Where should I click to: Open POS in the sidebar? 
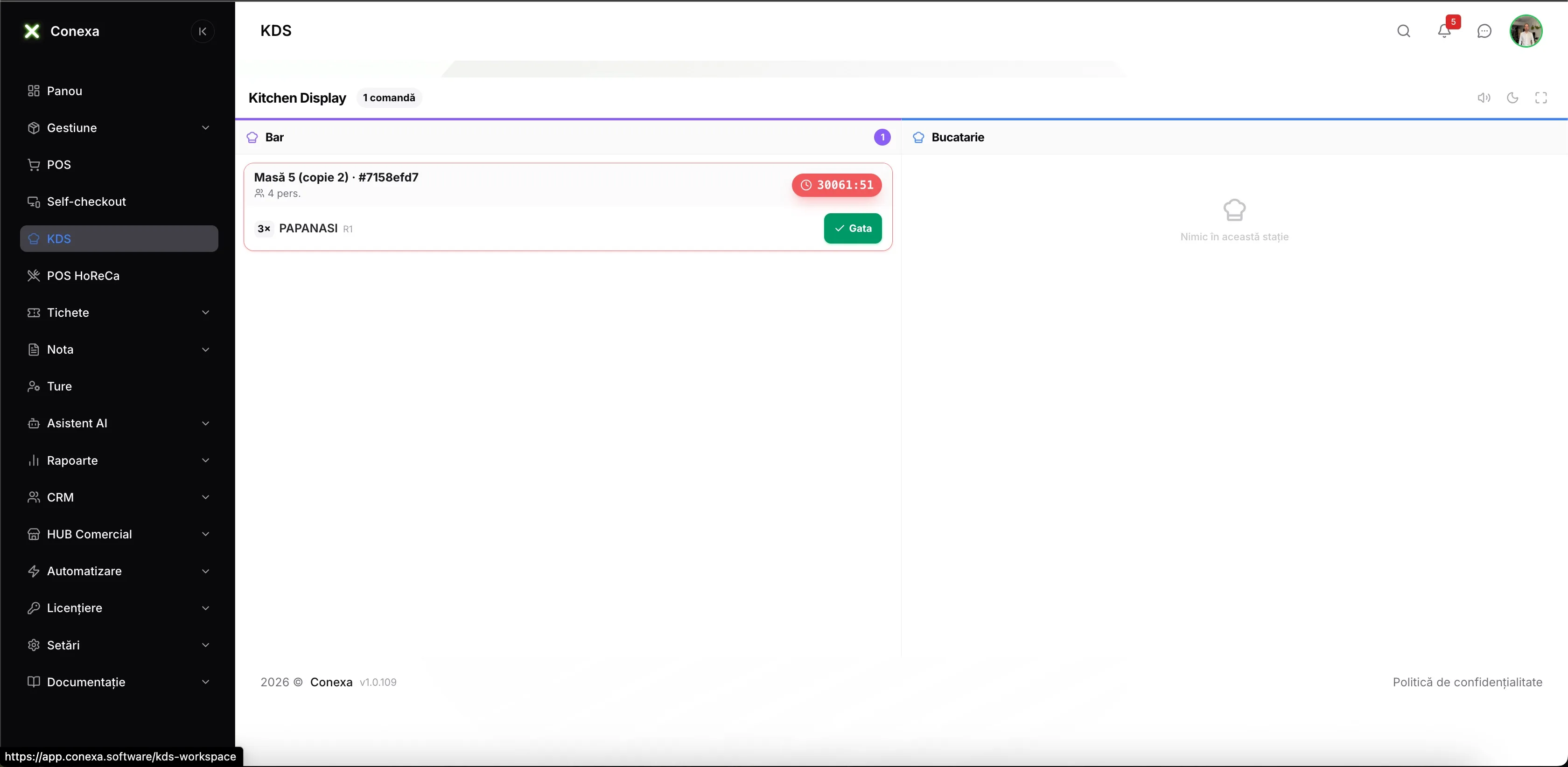119,165
